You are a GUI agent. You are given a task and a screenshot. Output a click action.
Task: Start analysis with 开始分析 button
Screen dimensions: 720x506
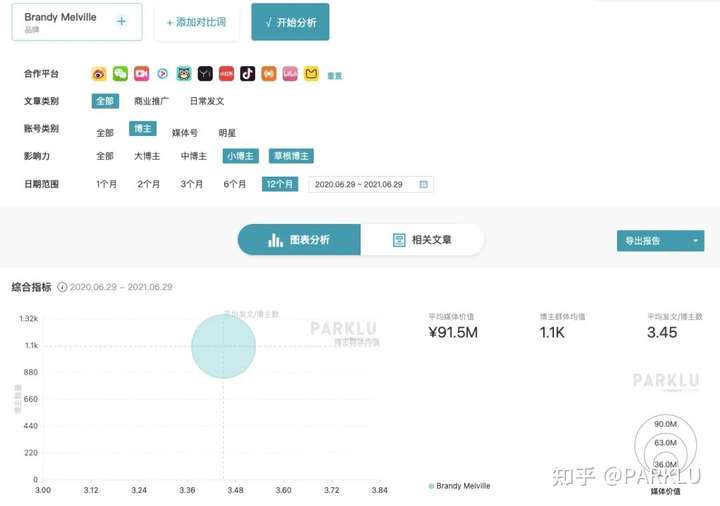pos(290,22)
